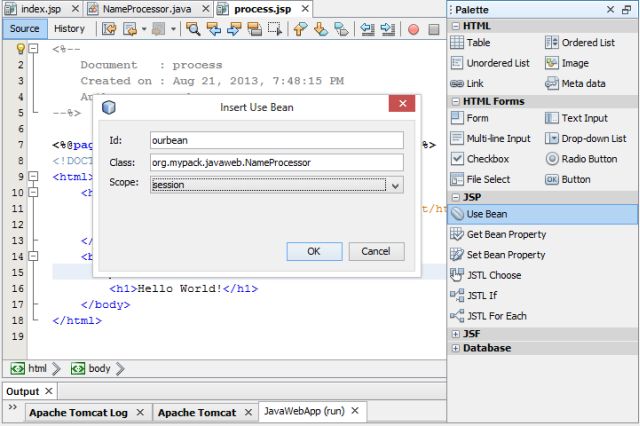Select Text Input palette item
The width and height of the screenshot is (640, 426).
576,118
